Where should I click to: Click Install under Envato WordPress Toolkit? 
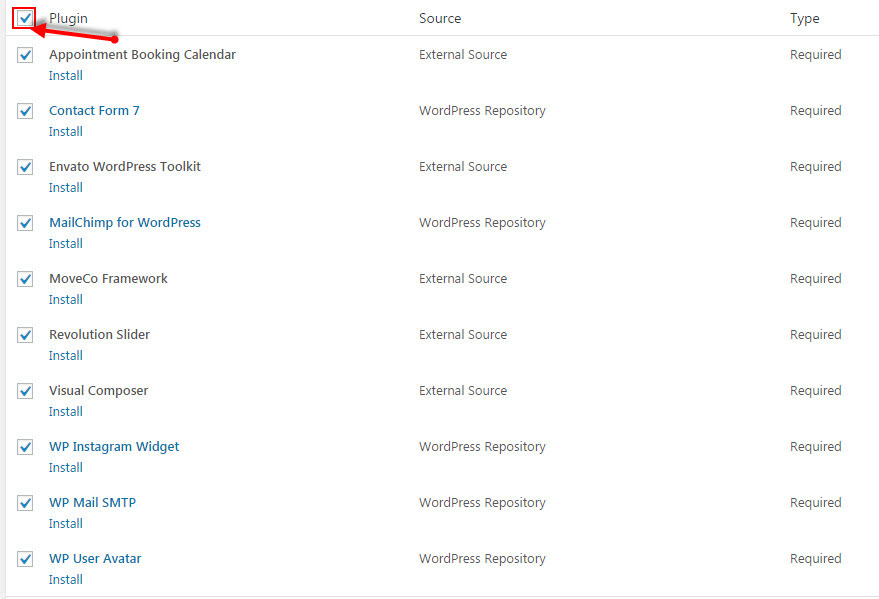click(x=66, y=188)
